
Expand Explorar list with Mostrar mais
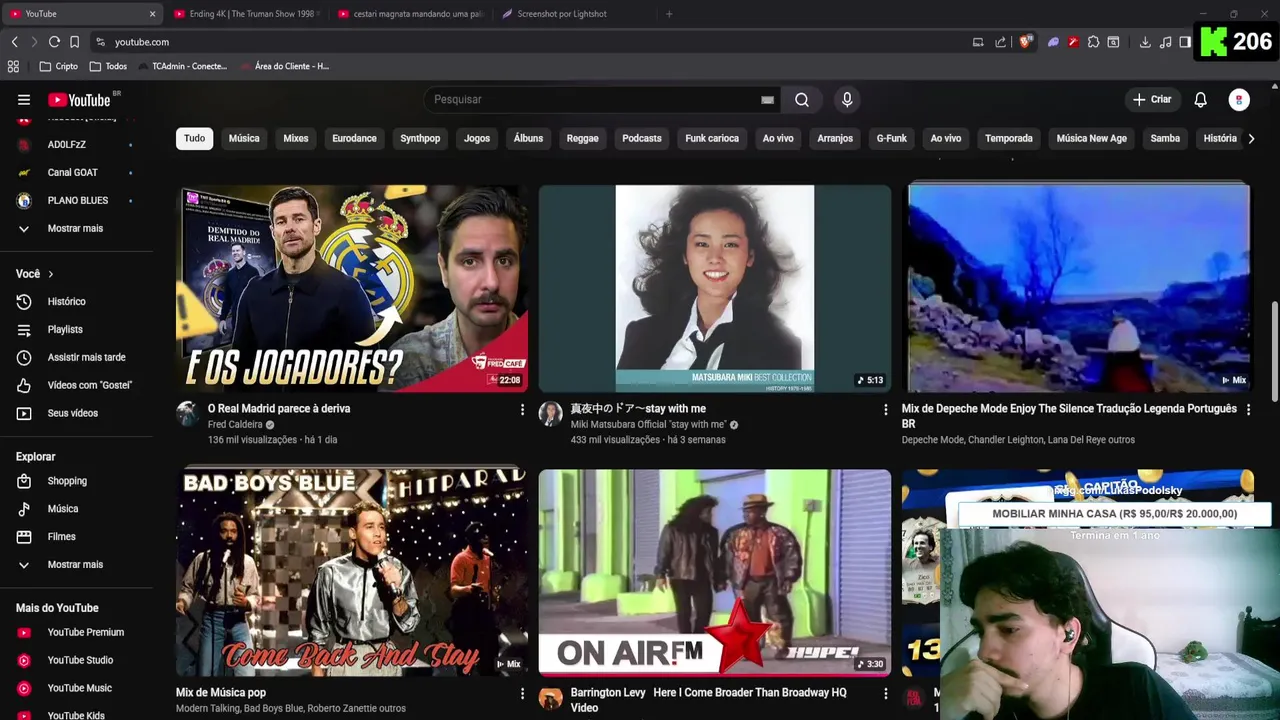(76, 564)
